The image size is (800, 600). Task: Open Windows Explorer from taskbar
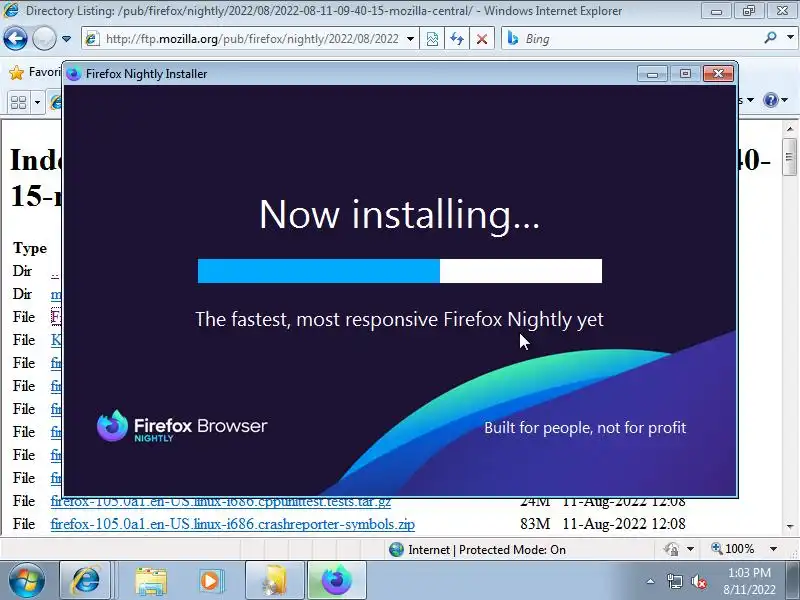tap(151, 581)
